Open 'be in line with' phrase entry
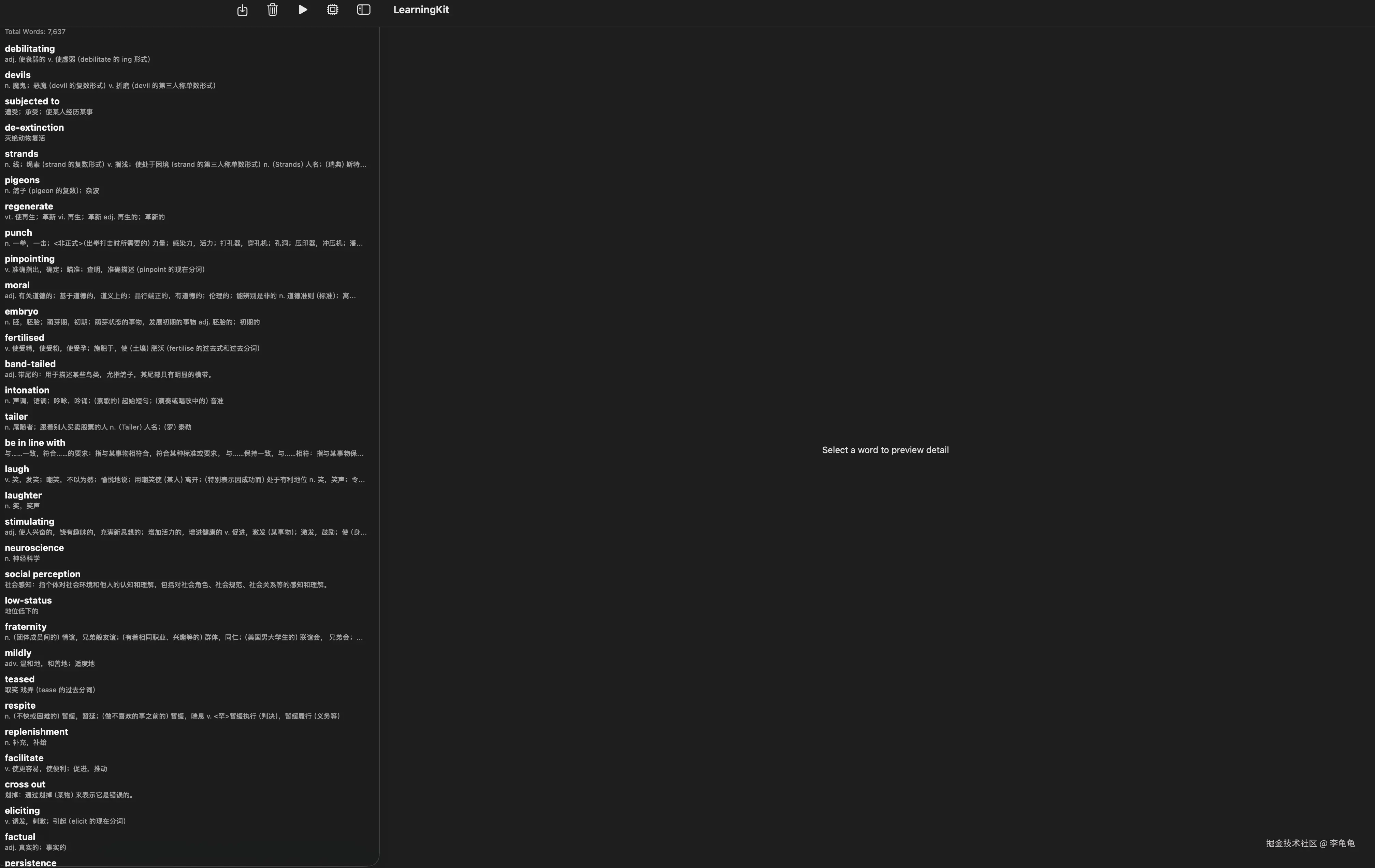The width and height of the screenshot is (1375, 868). (35, 443)
